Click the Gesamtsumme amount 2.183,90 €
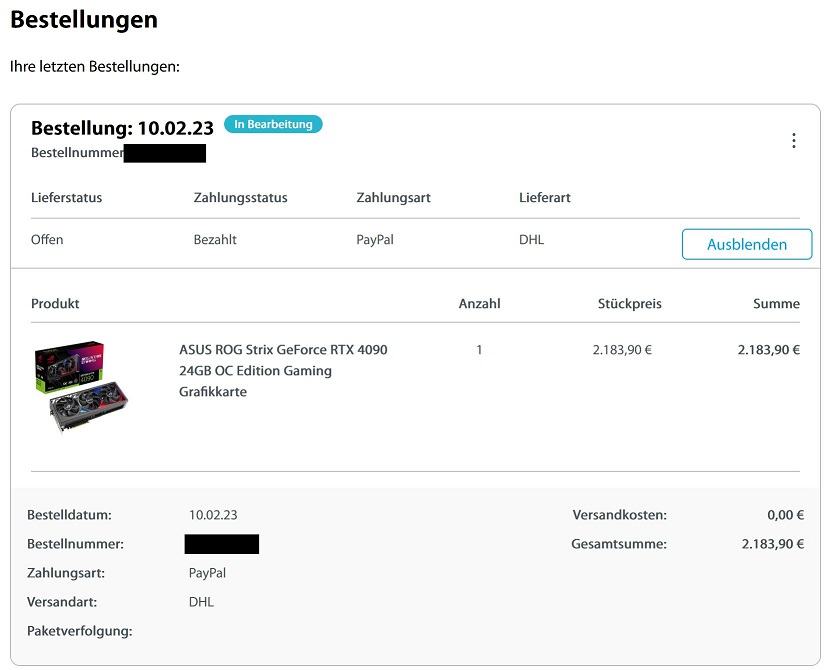The image size is (829, 670). (x=772, y=544)
